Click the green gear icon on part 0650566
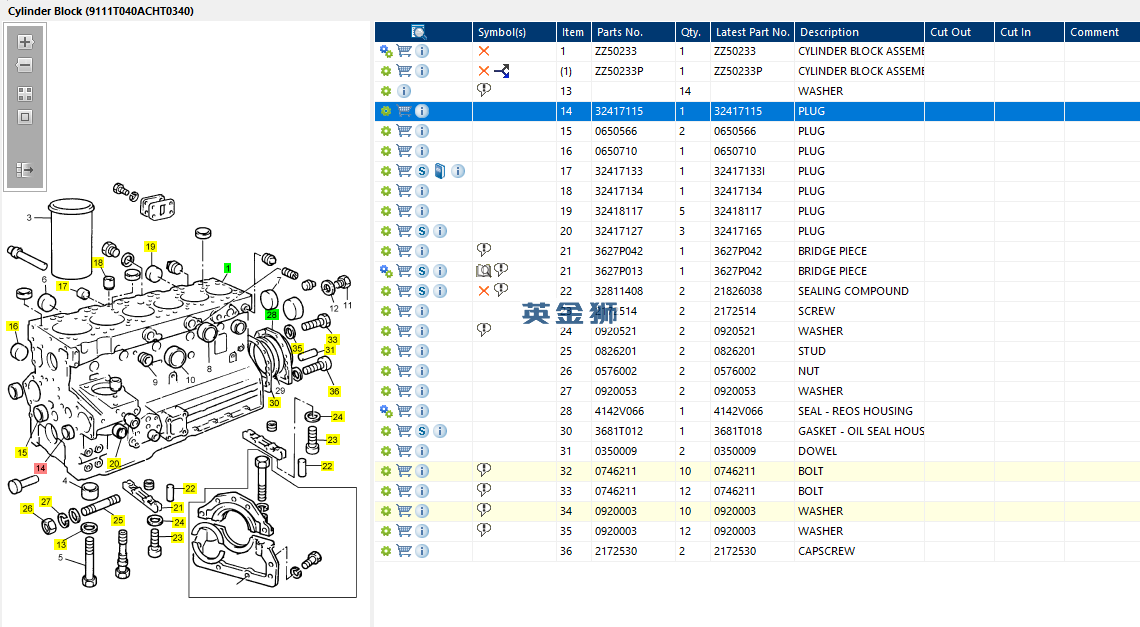Viewport: 1140px width, 627px height. (386, 131)
